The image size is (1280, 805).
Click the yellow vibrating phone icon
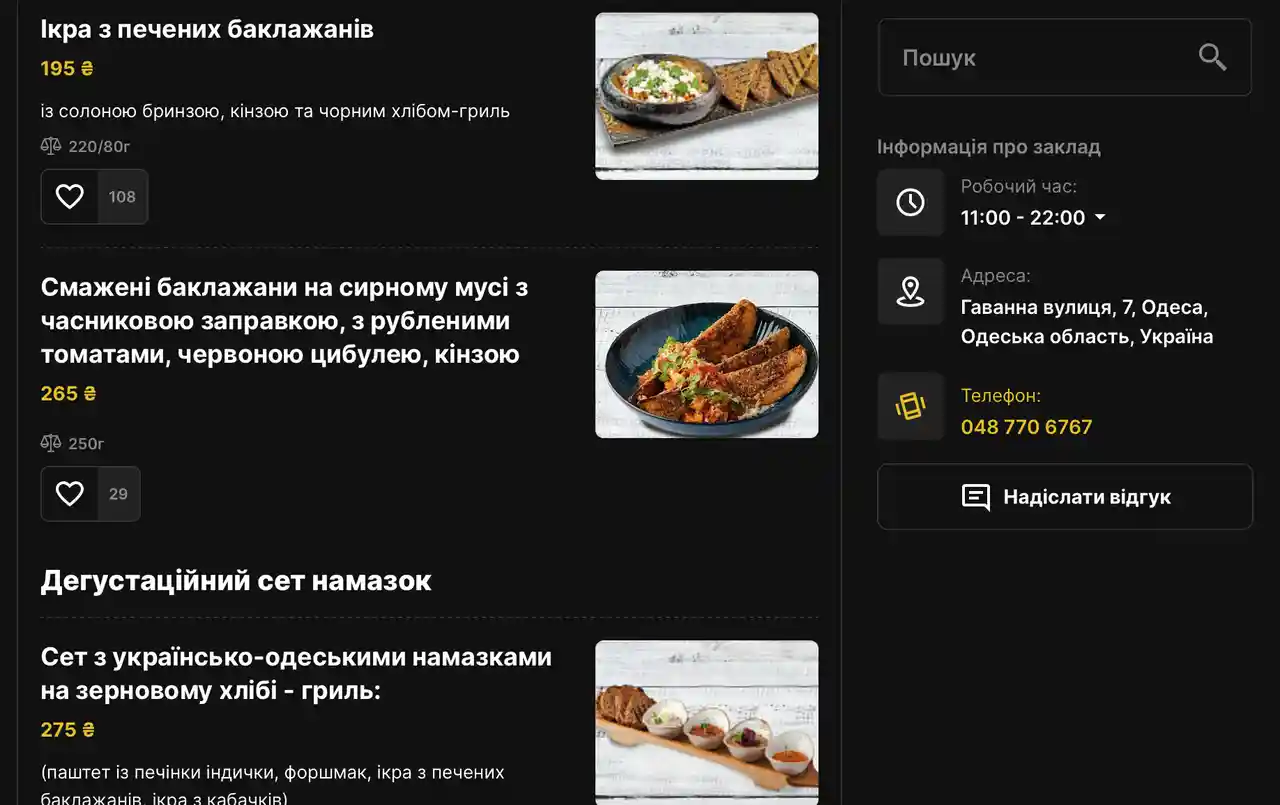[910, 406]
